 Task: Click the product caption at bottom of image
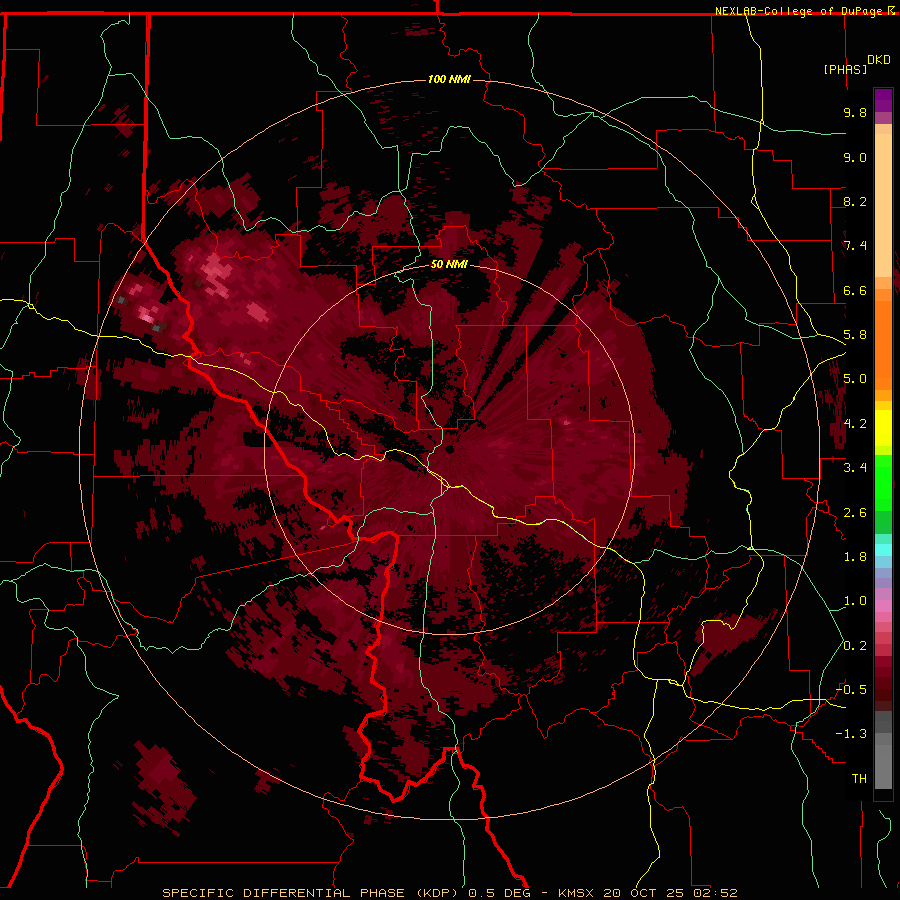449,893
